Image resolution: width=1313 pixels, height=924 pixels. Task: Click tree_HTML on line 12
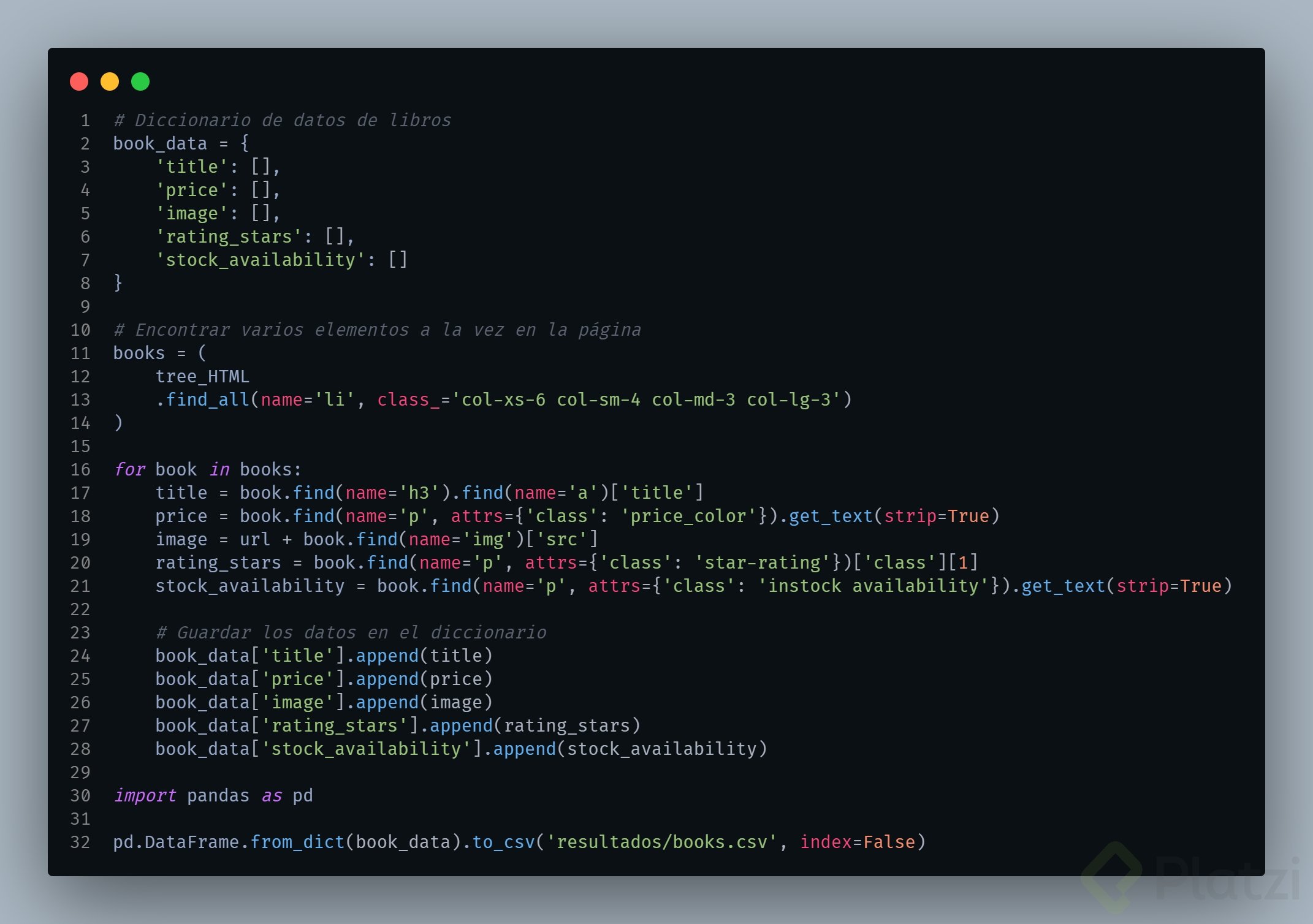(x=202, y=377)
